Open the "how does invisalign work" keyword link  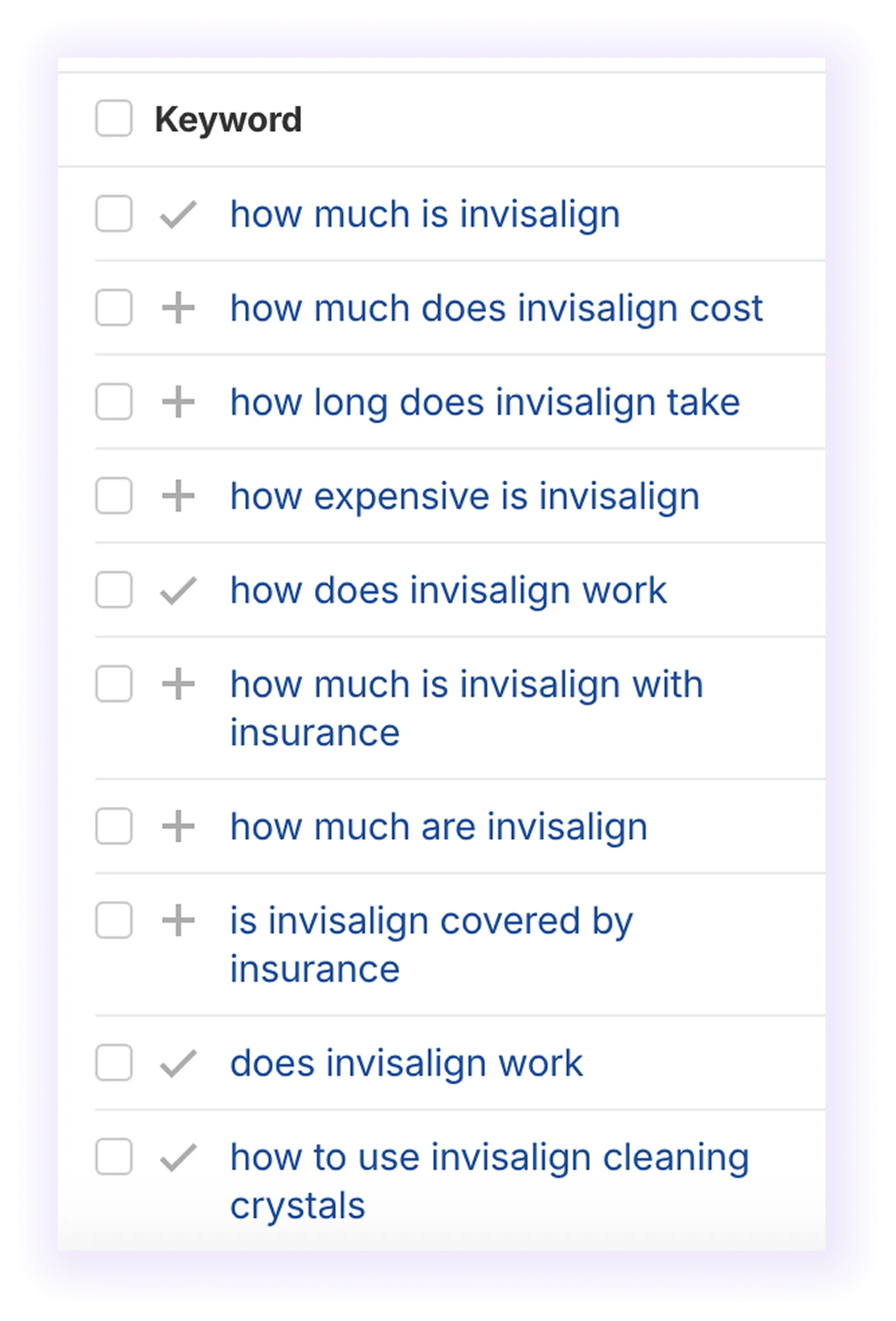tap(448, 590)
